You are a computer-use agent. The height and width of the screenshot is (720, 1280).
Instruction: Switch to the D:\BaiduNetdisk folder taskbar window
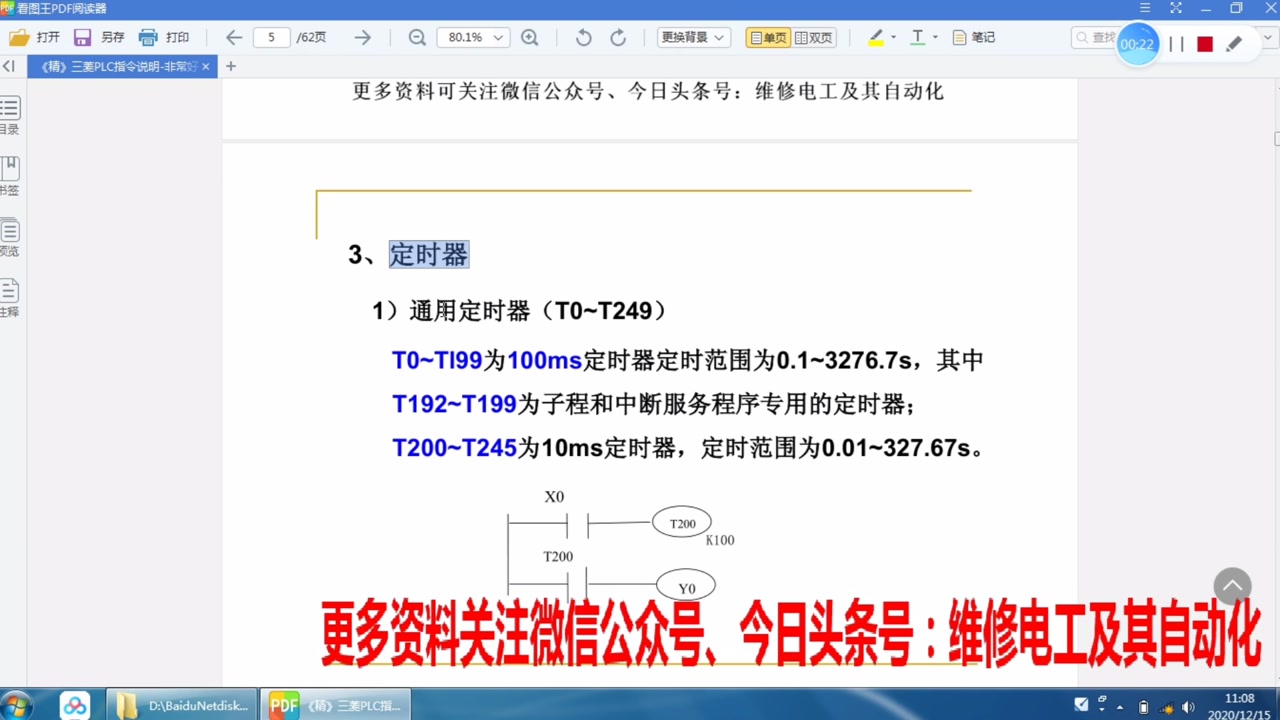click(x=181, y=705)
